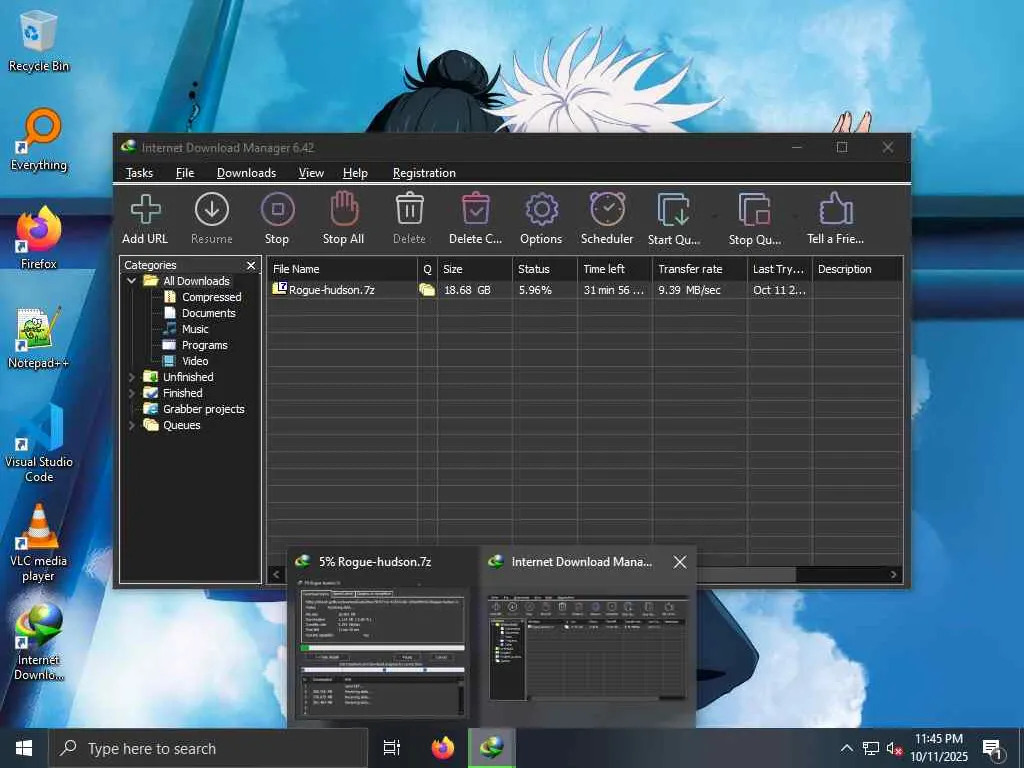Click the taskbar clock showing 11:45 PM
1024x768 pixels.
tap(939, 748)
